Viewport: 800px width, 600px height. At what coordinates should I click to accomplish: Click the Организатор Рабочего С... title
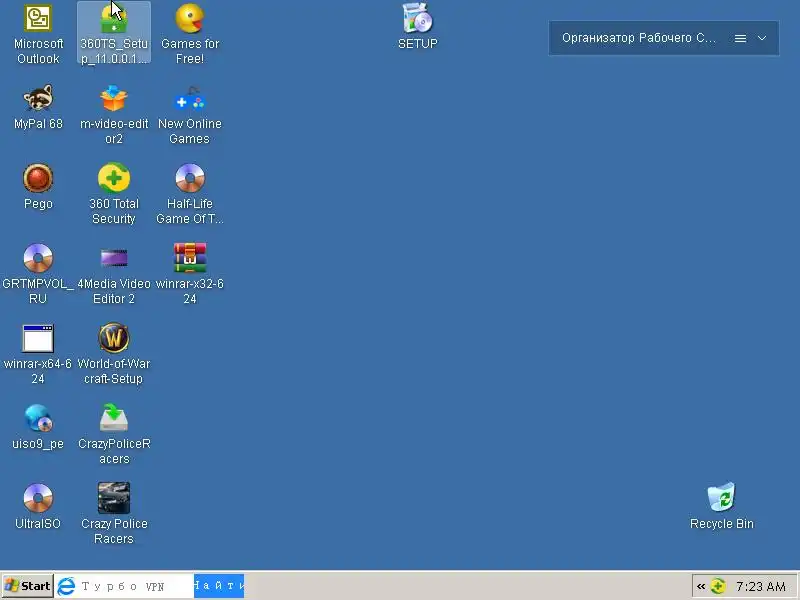click(639, 38)
